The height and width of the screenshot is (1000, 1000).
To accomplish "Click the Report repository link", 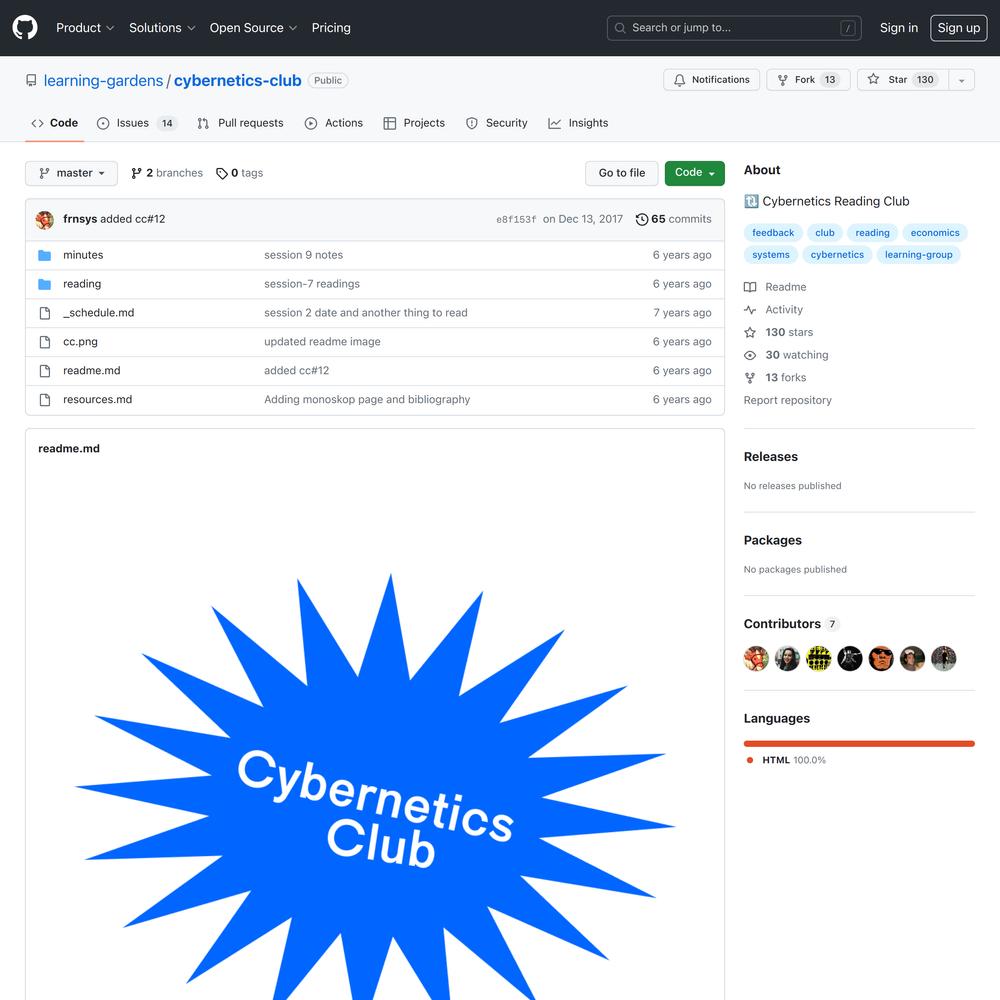I will pos(788,401).
